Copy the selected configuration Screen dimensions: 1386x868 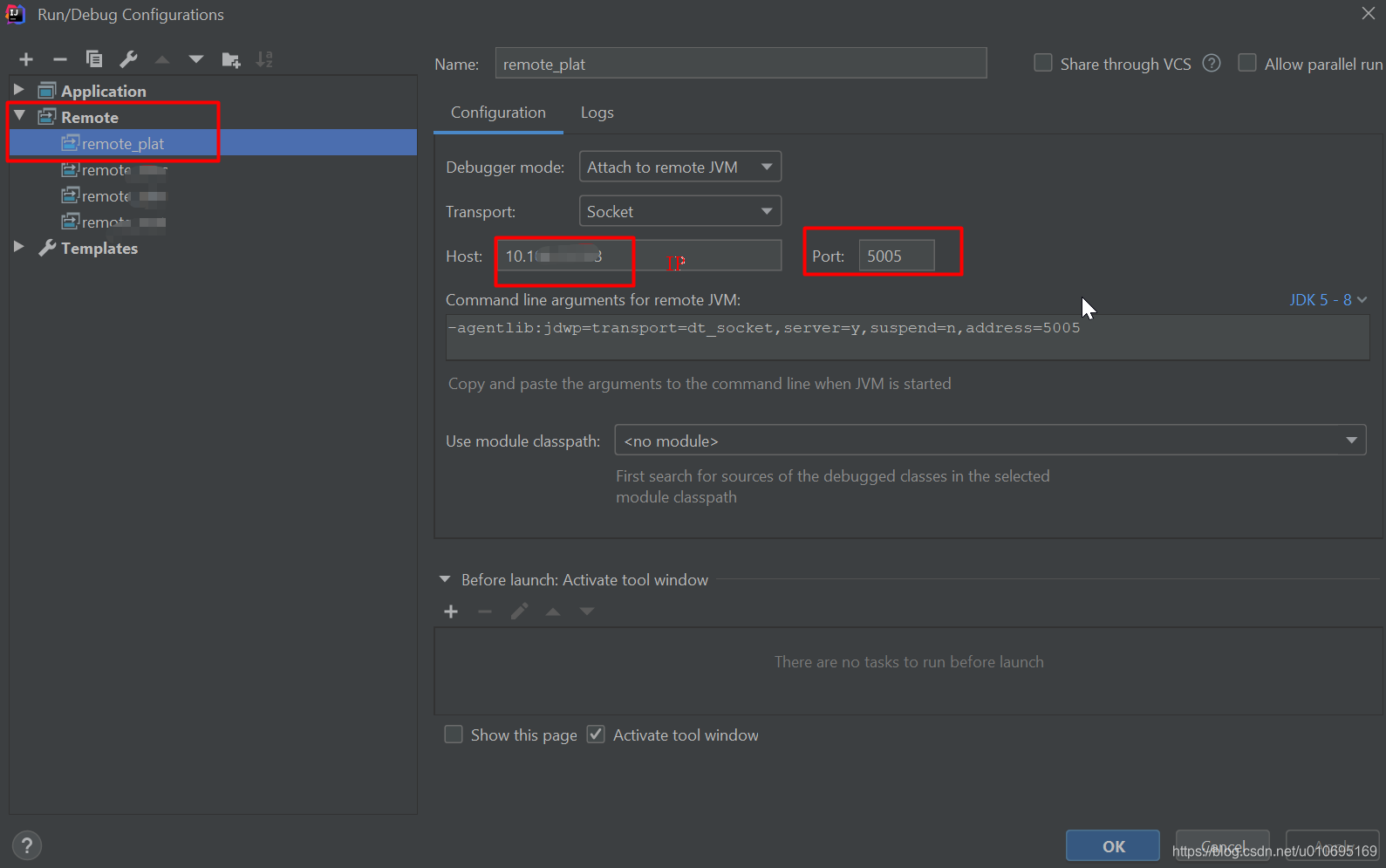94,59
